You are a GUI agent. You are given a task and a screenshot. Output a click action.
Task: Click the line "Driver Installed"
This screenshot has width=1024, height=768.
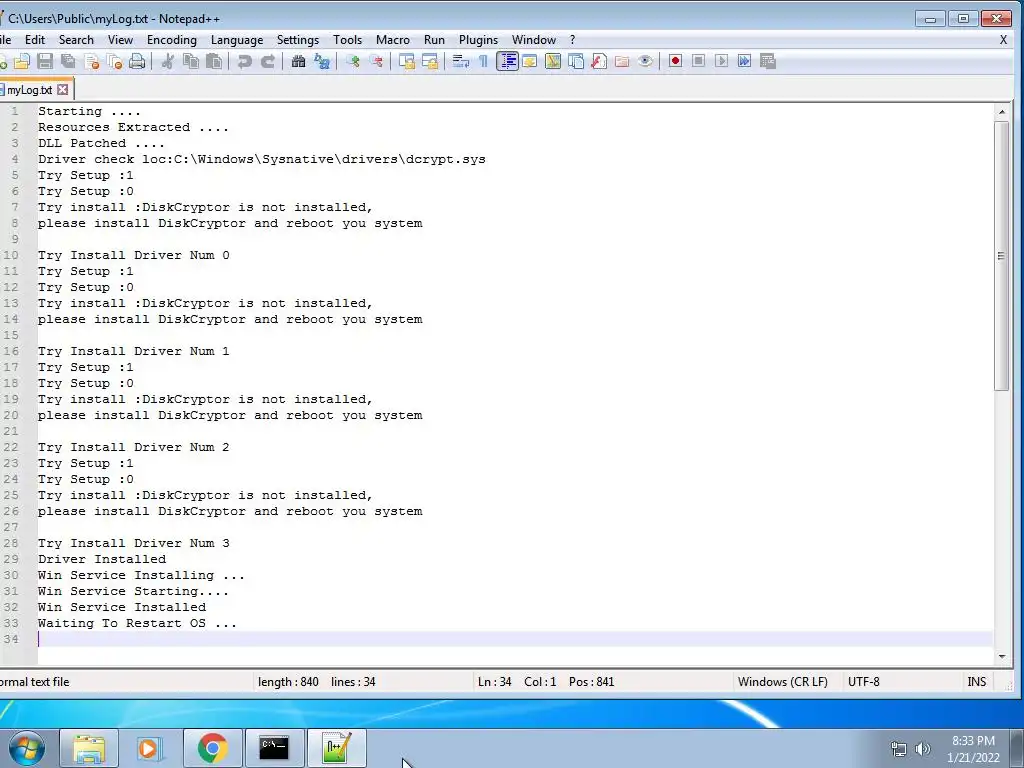click(x=102, y=559)
